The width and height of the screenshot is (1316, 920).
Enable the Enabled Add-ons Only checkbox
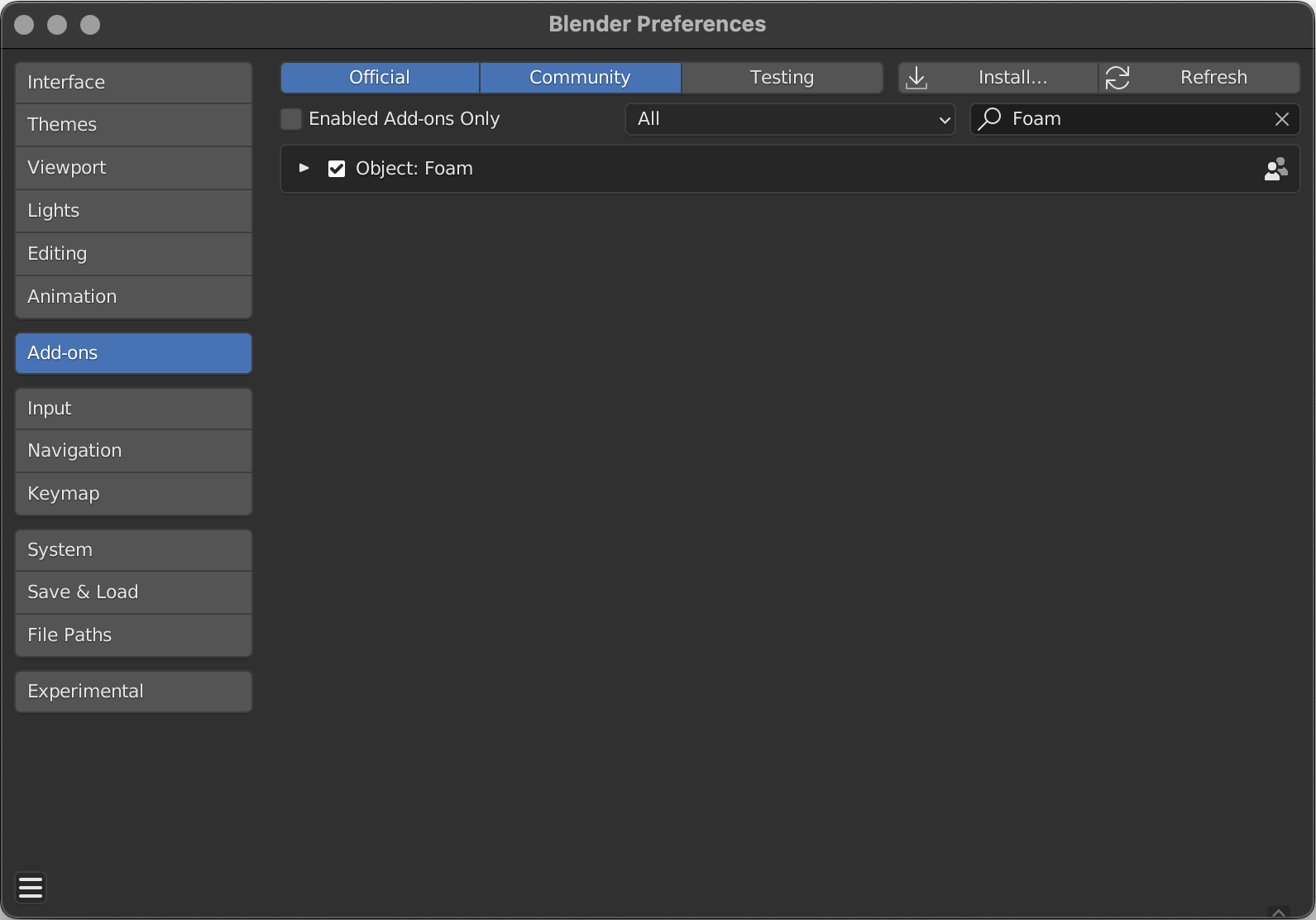[x=291, y=119]
